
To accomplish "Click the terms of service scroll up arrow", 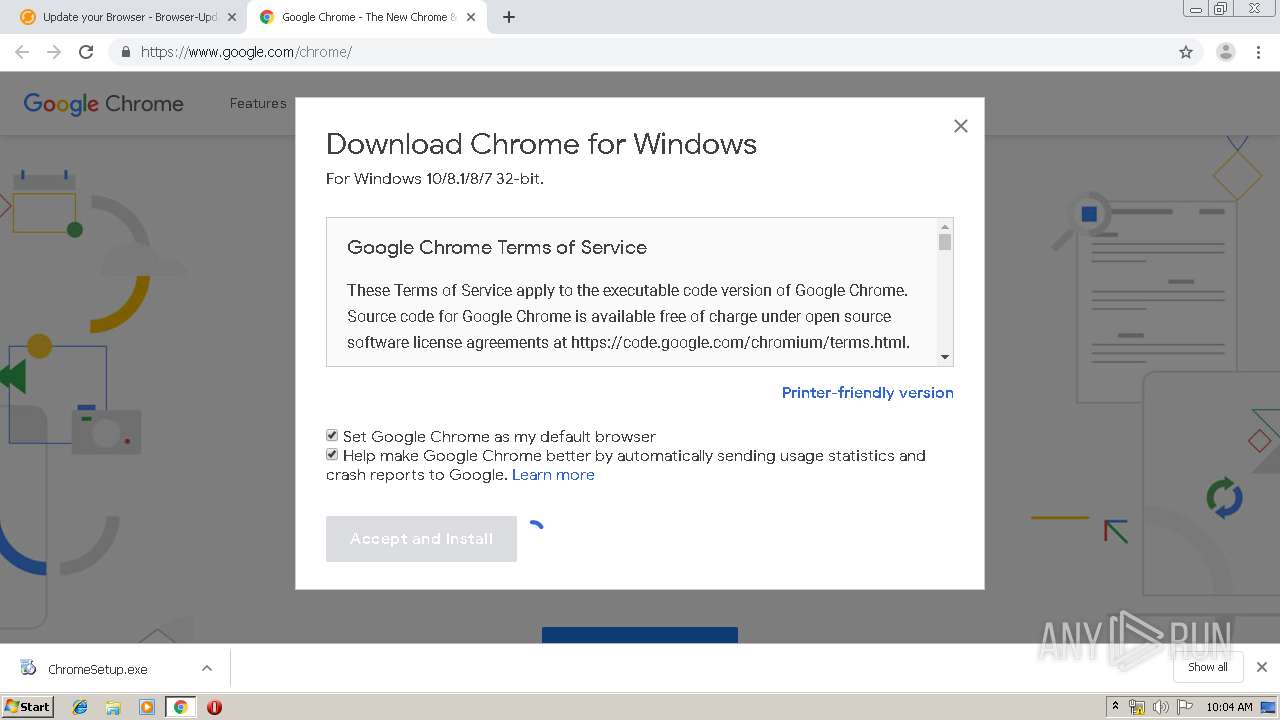I will 945,227.
